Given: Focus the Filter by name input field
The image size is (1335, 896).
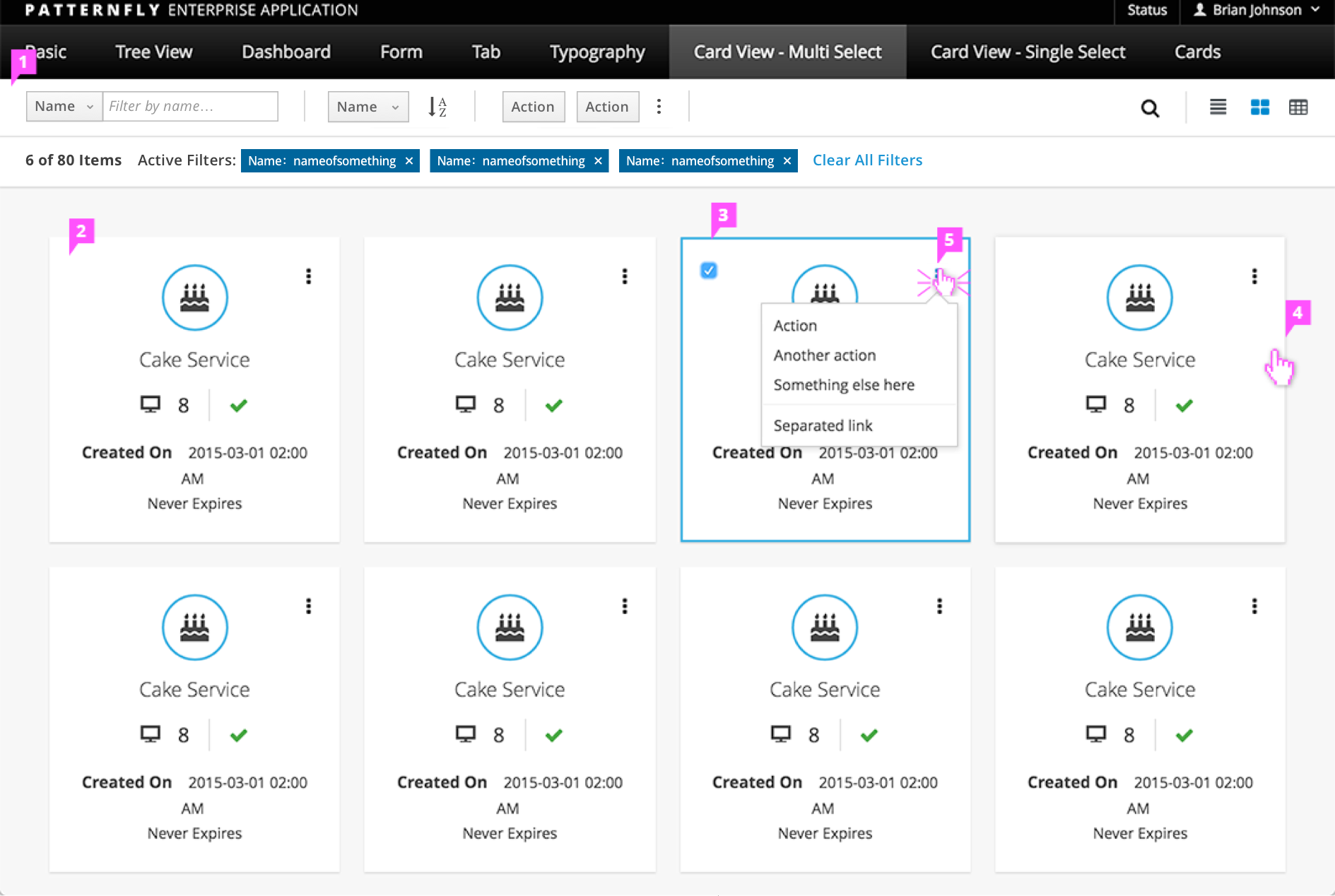Looking at the screenshot, I should pos(190,107).
